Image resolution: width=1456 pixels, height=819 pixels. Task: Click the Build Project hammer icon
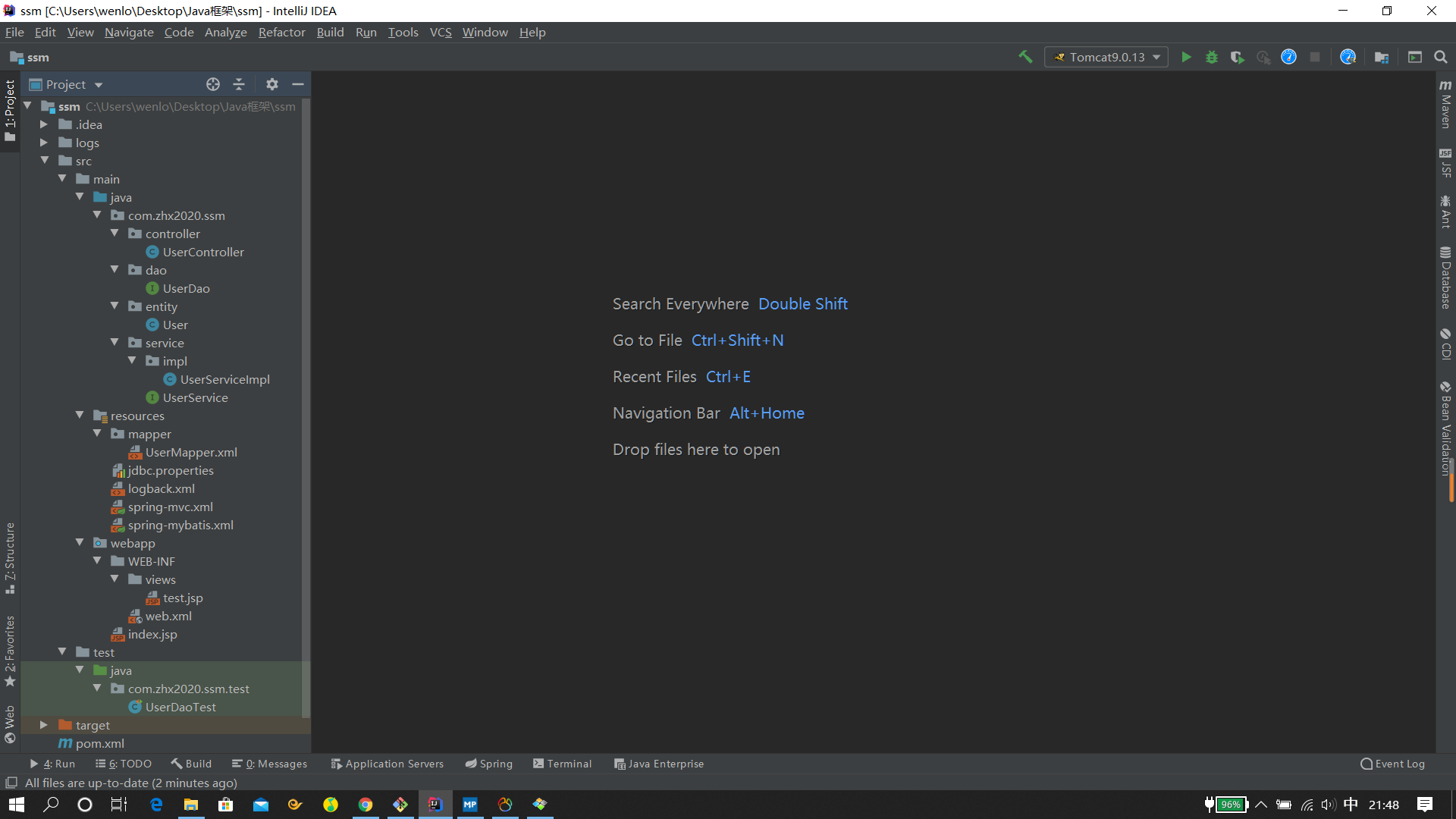tap(1025, 57)
